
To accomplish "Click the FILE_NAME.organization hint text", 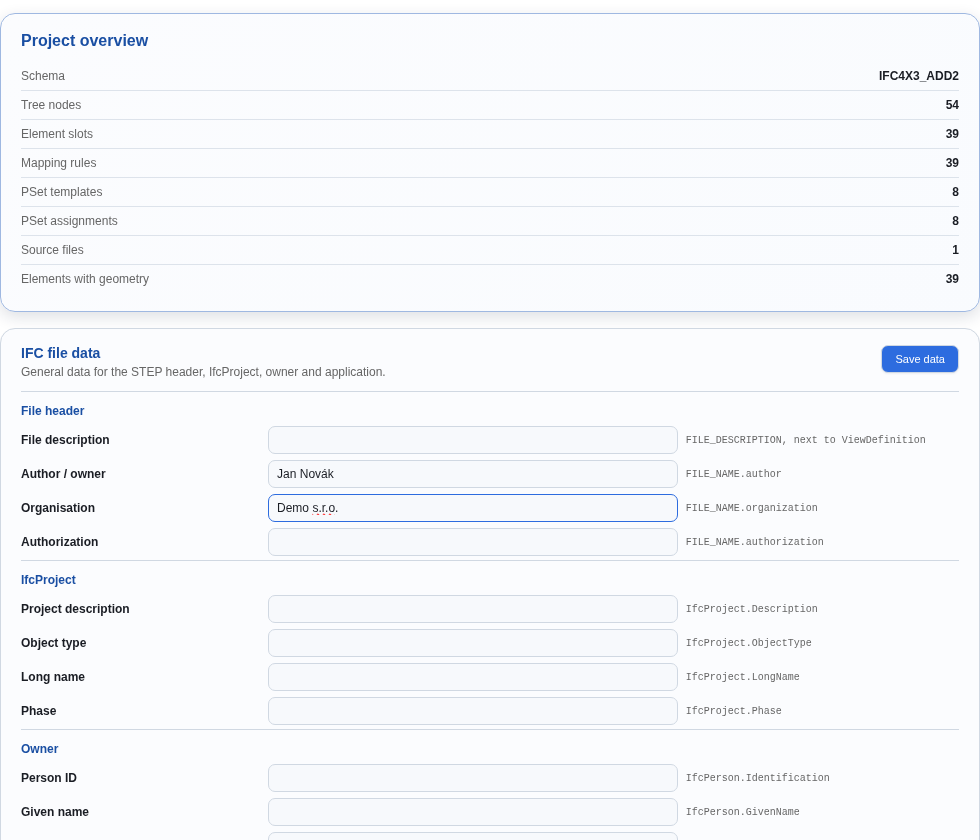I will tap(751, 508).
